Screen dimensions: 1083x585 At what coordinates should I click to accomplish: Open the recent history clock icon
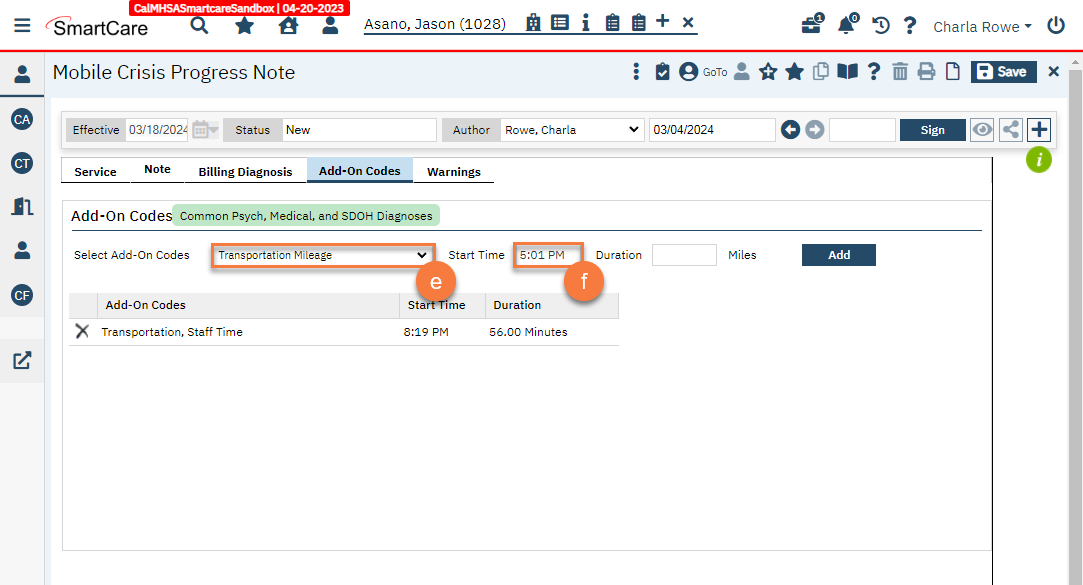pos(881,26)
